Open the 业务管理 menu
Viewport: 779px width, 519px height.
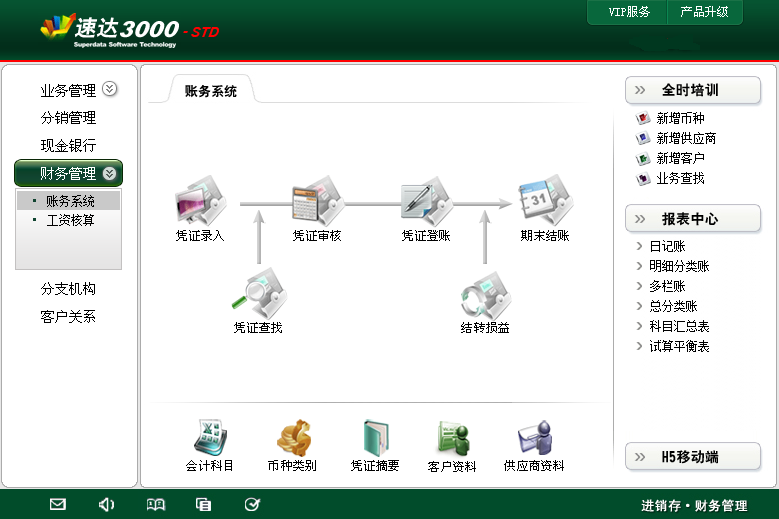pos(68,90)
